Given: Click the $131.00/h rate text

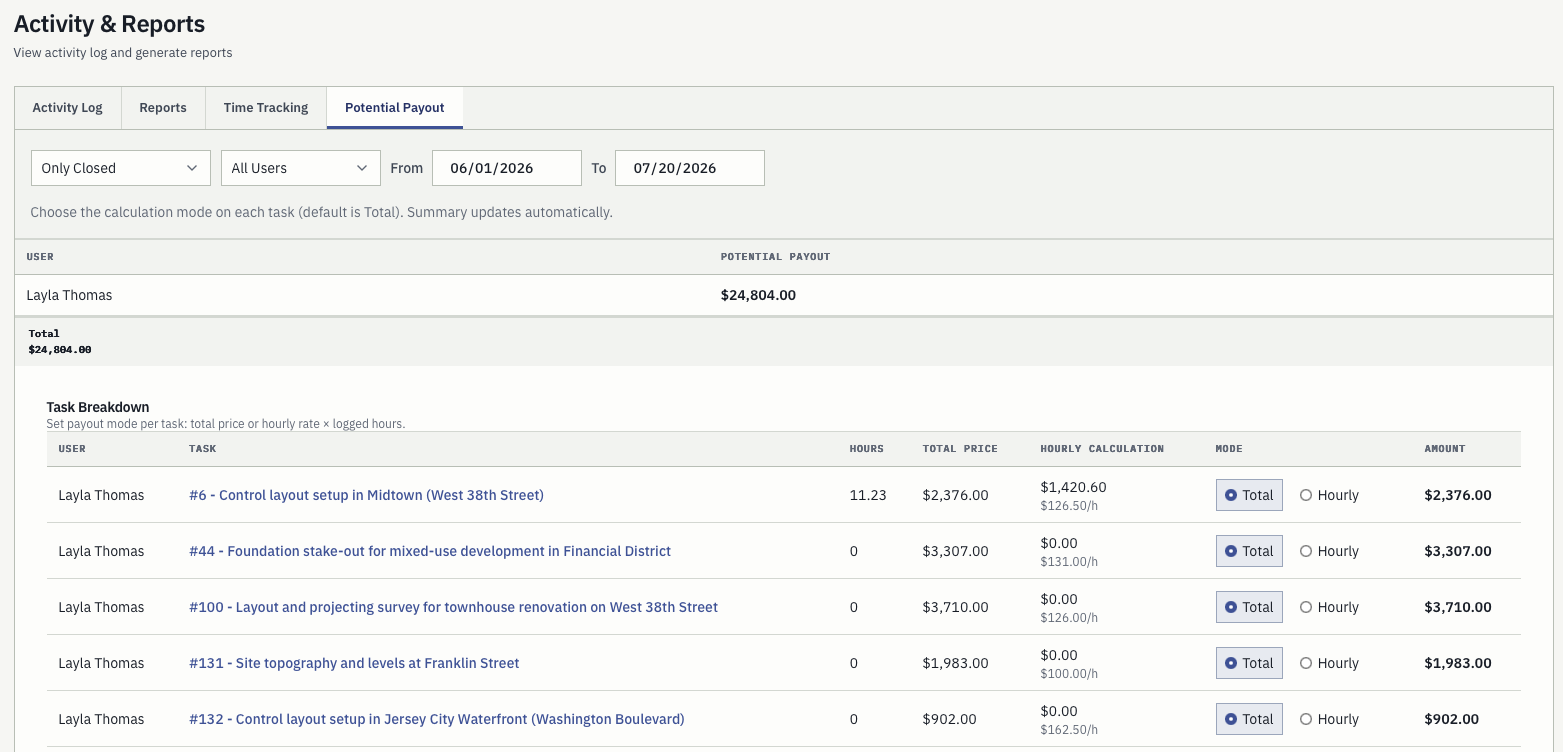Looking at the screenshot, I should pos(1069,561).
